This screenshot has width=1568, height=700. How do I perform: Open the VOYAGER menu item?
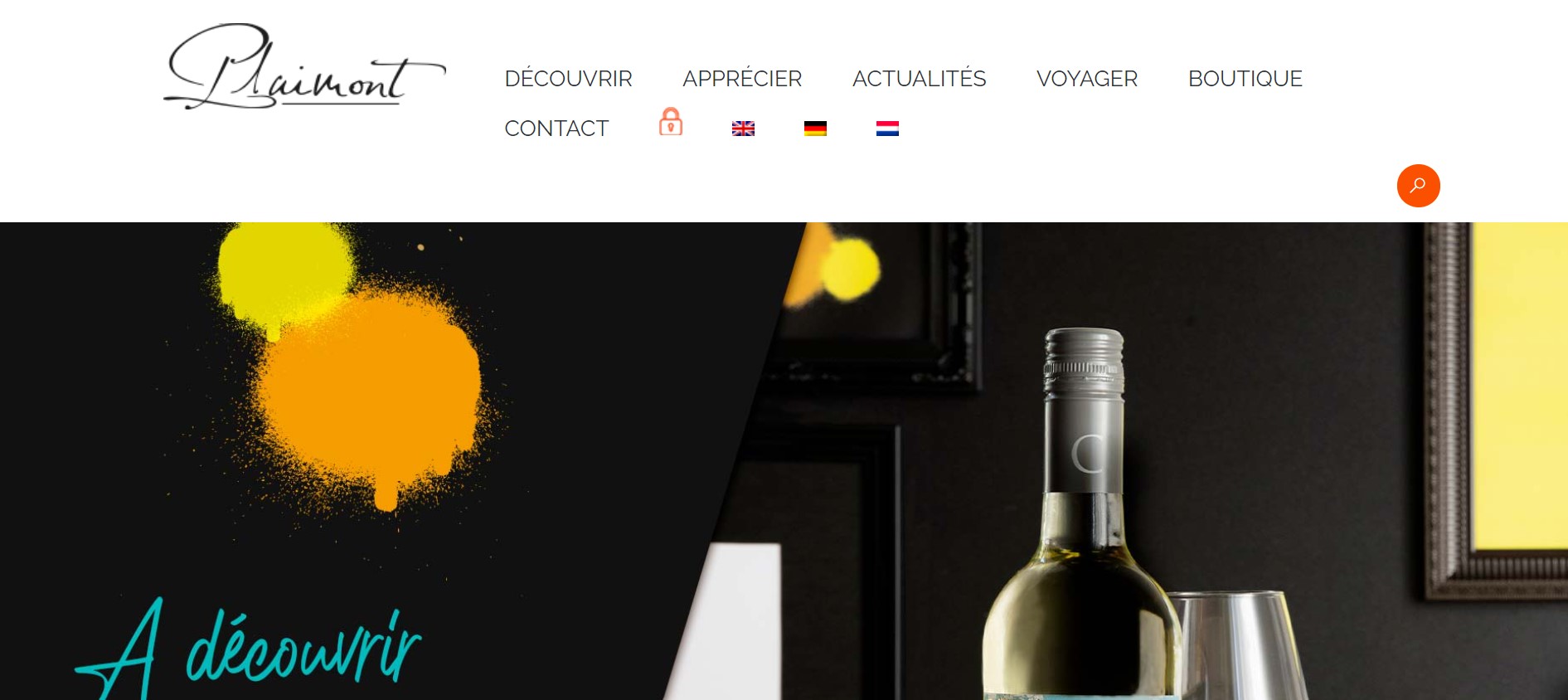1086,79
